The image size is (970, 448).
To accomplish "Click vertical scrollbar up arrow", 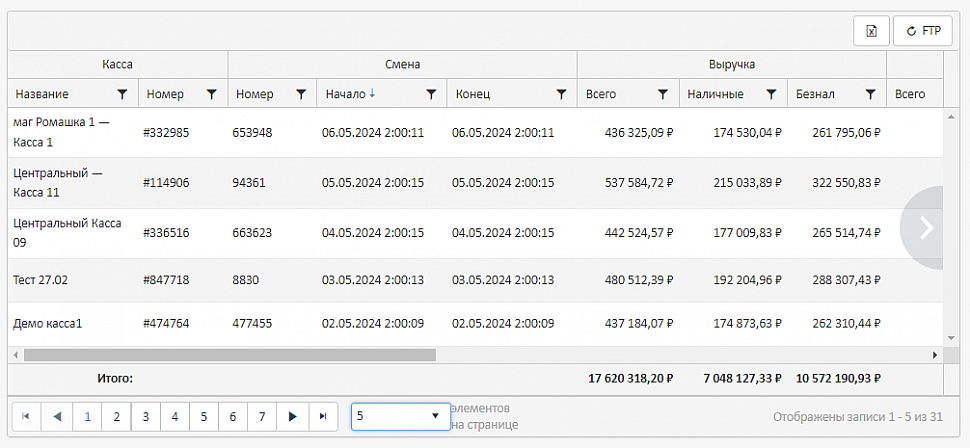I will click(951, 116).
